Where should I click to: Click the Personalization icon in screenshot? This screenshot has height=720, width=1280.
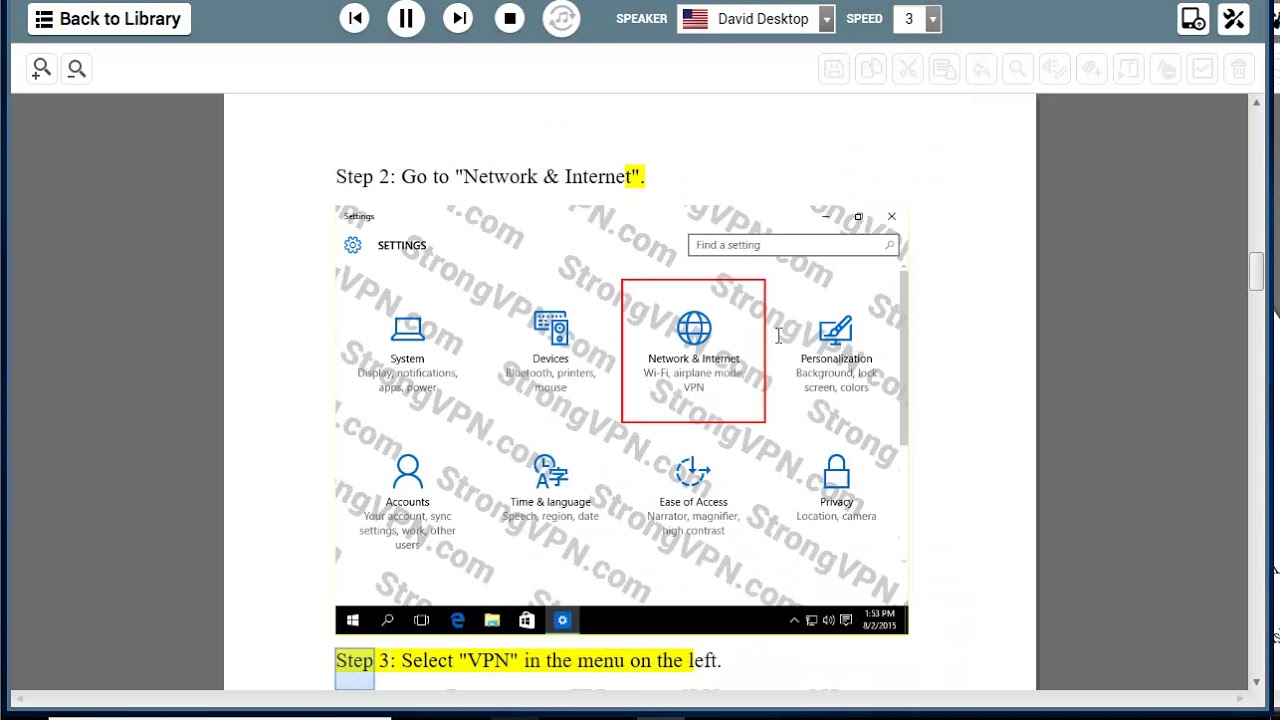coord(836,330)
